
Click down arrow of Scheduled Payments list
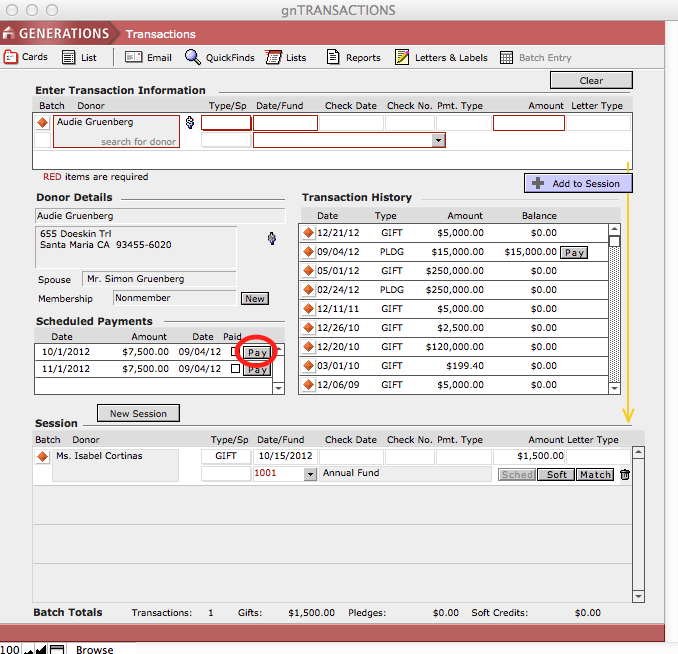[279, 388]
